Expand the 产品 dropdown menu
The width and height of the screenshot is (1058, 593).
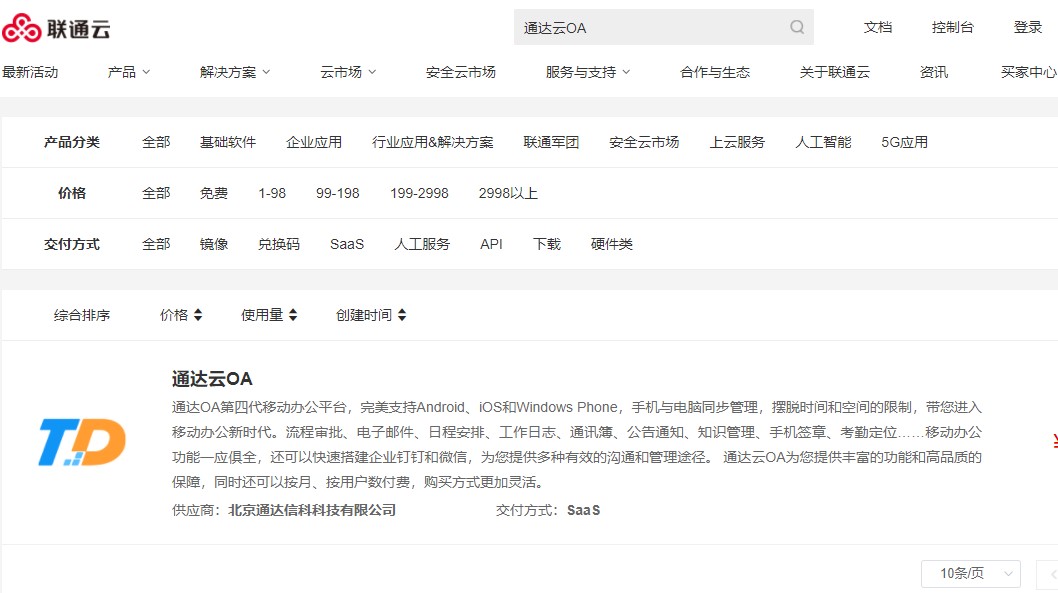tap(129, 72)
